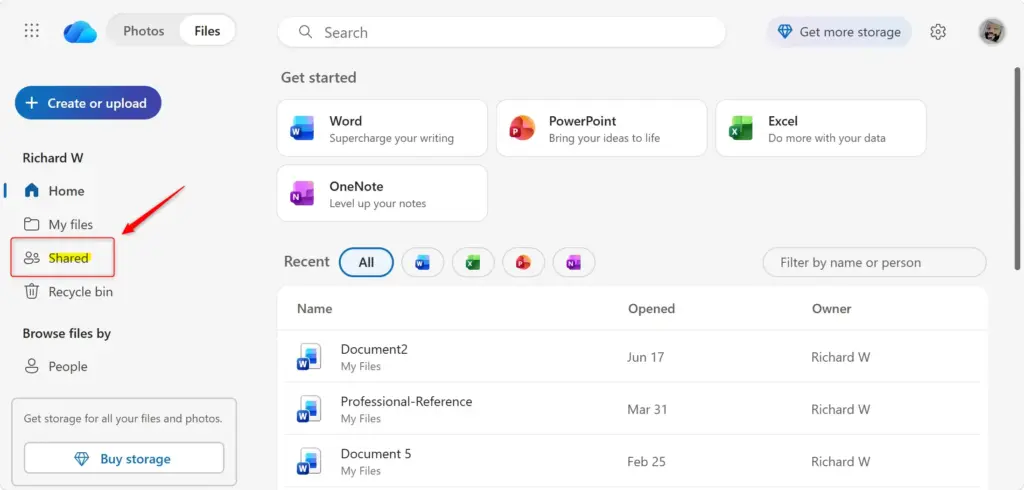
Task: Open Professional-Reference file
Action: (406, 401)
